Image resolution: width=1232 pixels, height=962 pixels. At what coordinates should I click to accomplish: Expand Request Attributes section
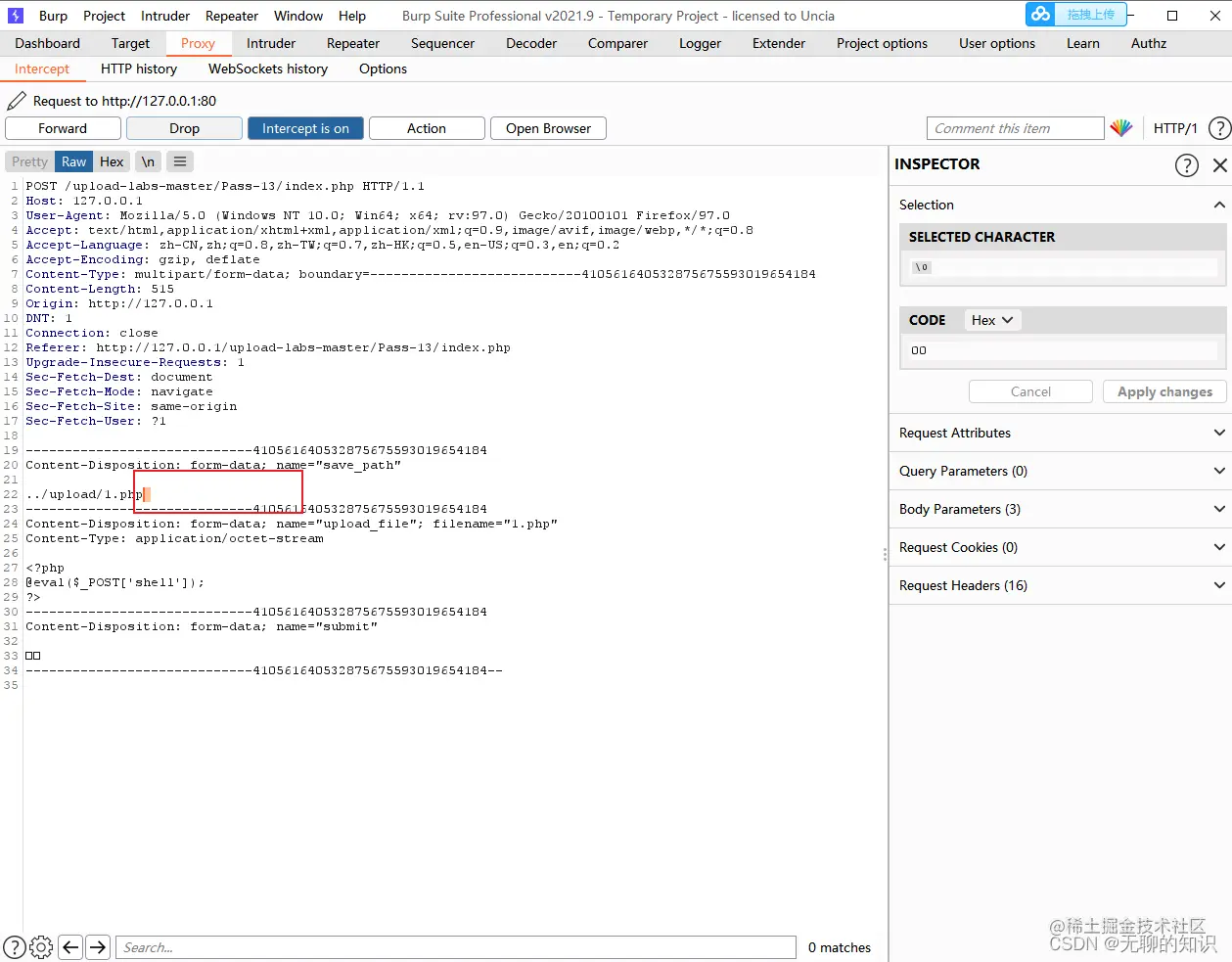[x=1060, y=433]
